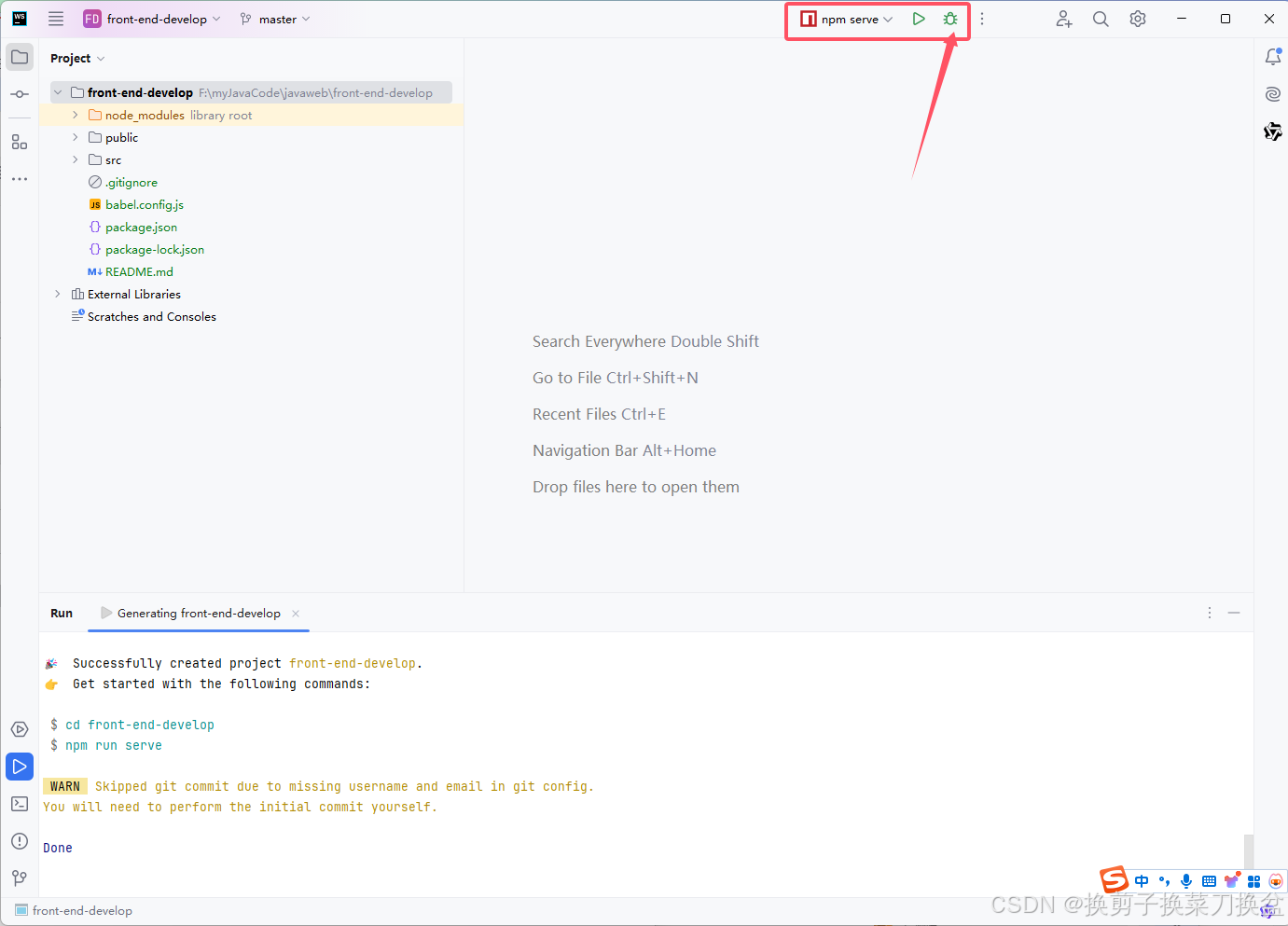Open the main hamburger menu
Viewport: 1288px width, 926px height.
[x=55, y=19]
